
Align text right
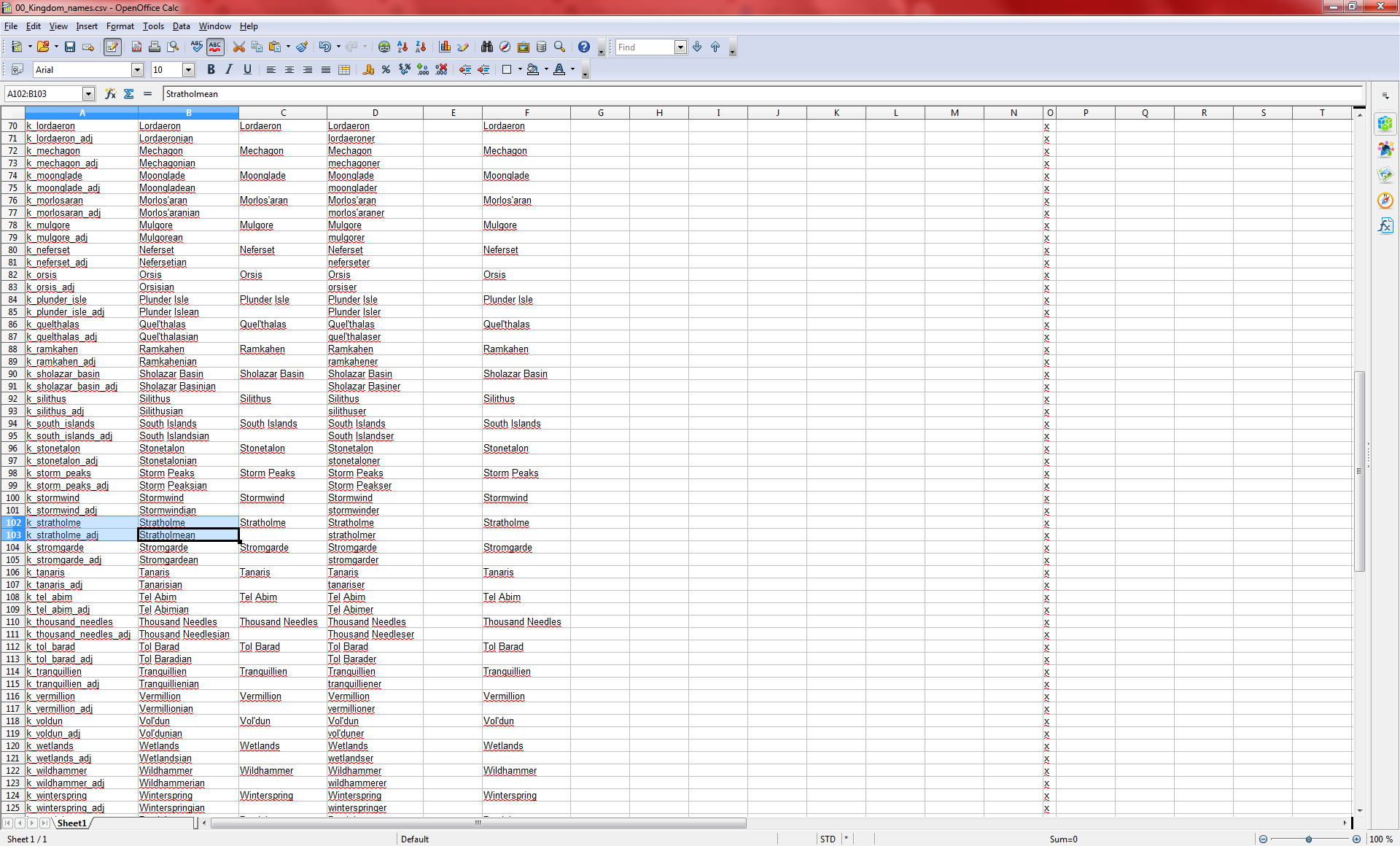[308, 70]
